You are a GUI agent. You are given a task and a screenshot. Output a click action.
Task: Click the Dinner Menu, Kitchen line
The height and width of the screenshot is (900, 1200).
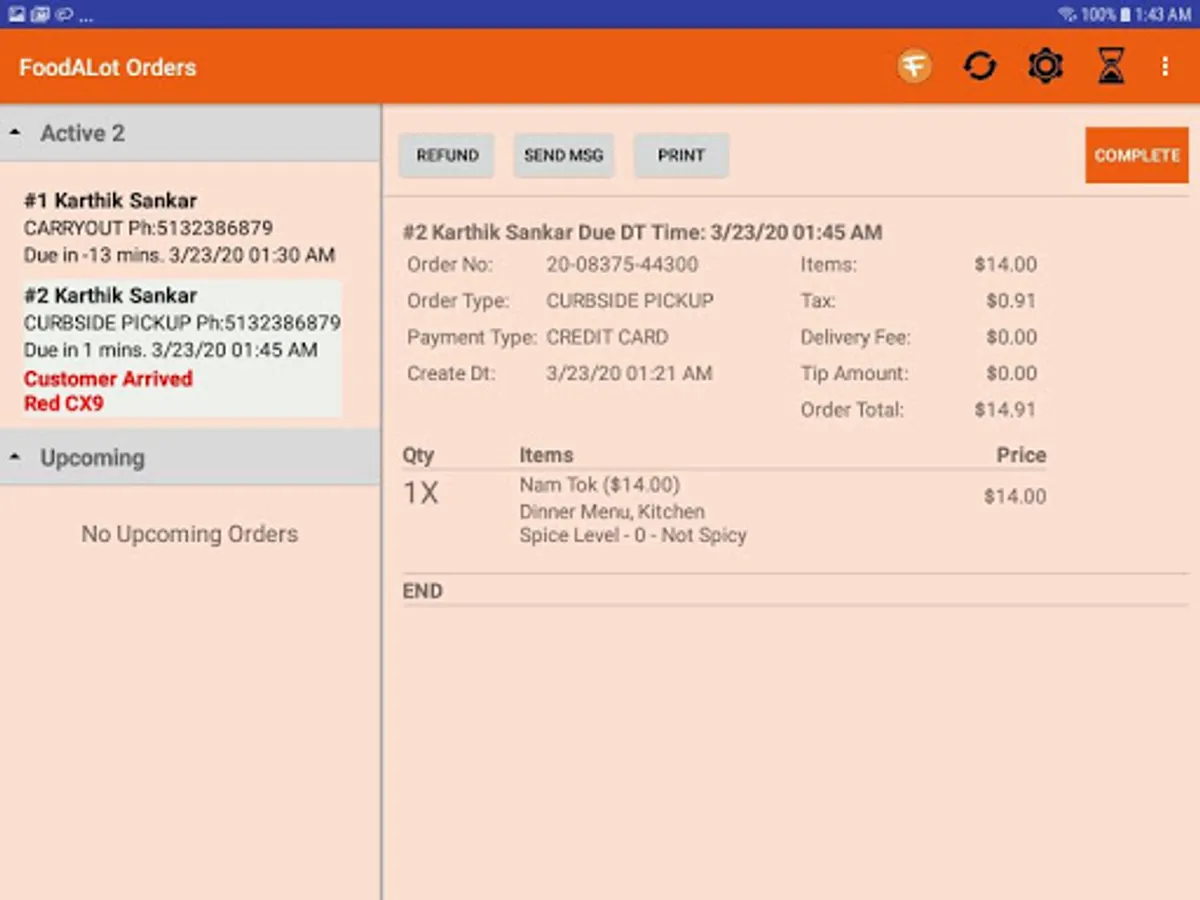(x=612, y=511)
